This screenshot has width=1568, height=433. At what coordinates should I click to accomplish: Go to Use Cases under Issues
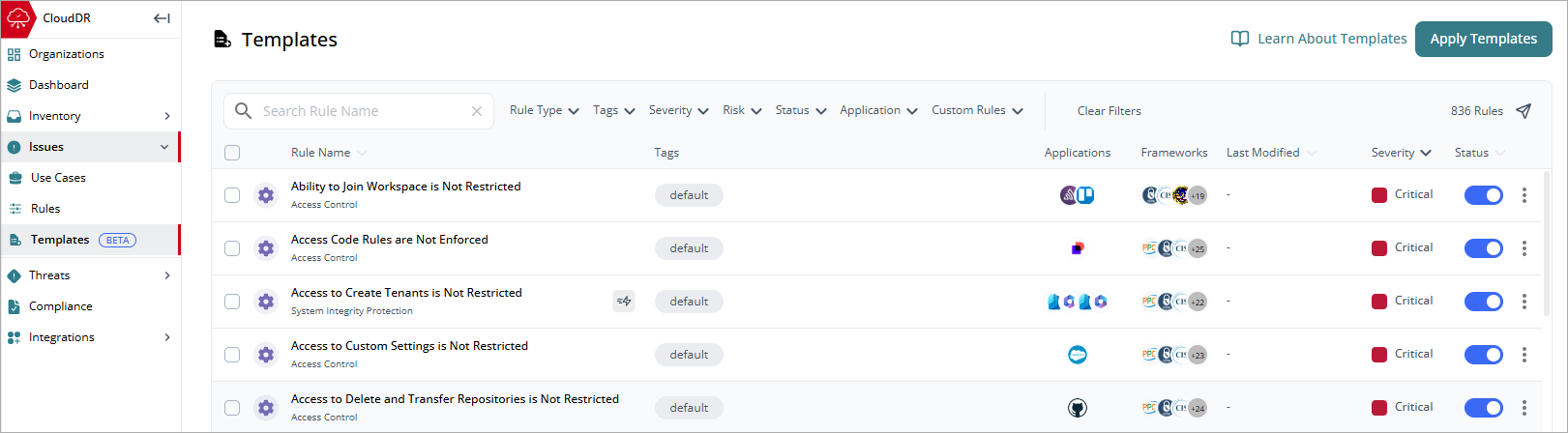(90, 178)
